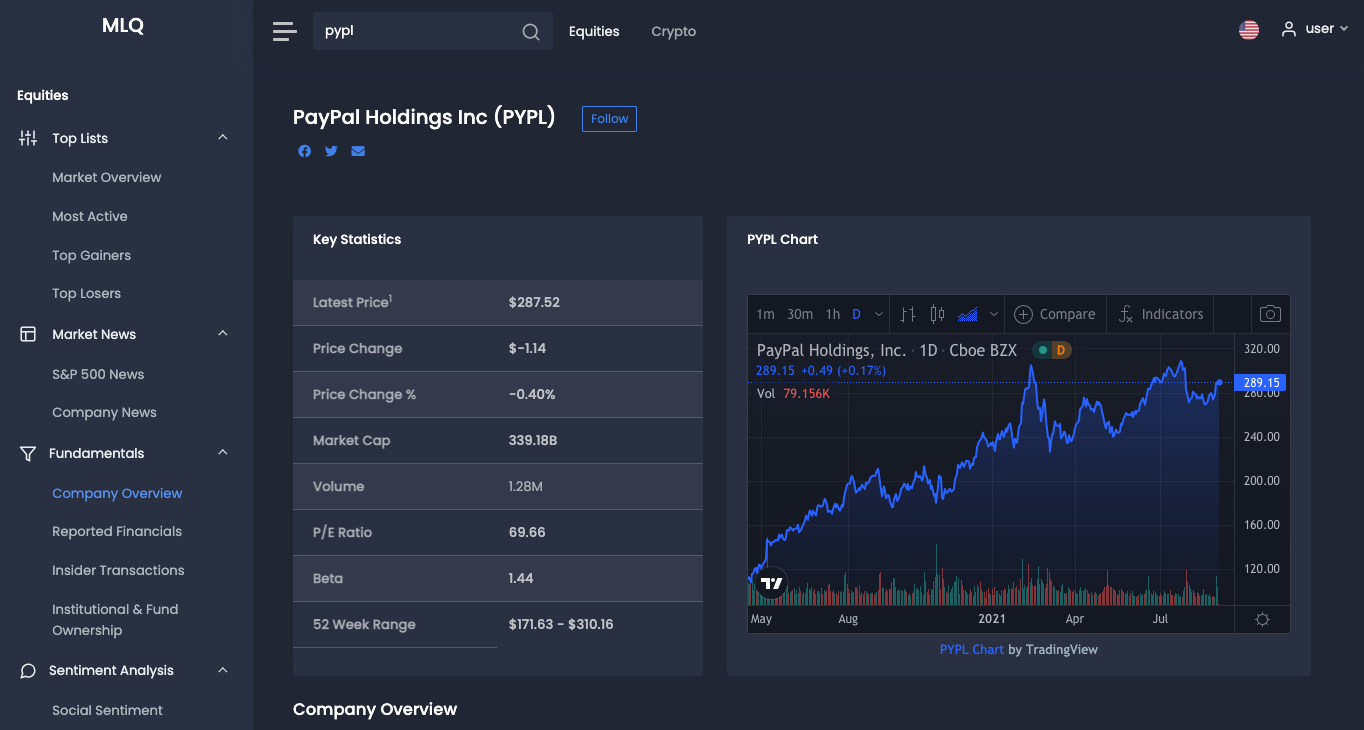Click the Indicators fx icon

coord(1125,314)
